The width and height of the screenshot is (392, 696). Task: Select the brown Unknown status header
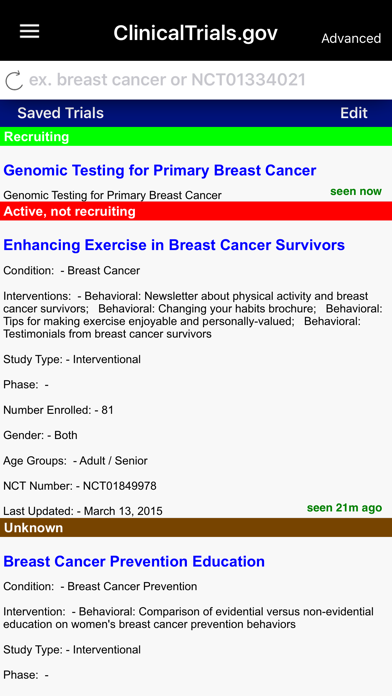point(196,528)
